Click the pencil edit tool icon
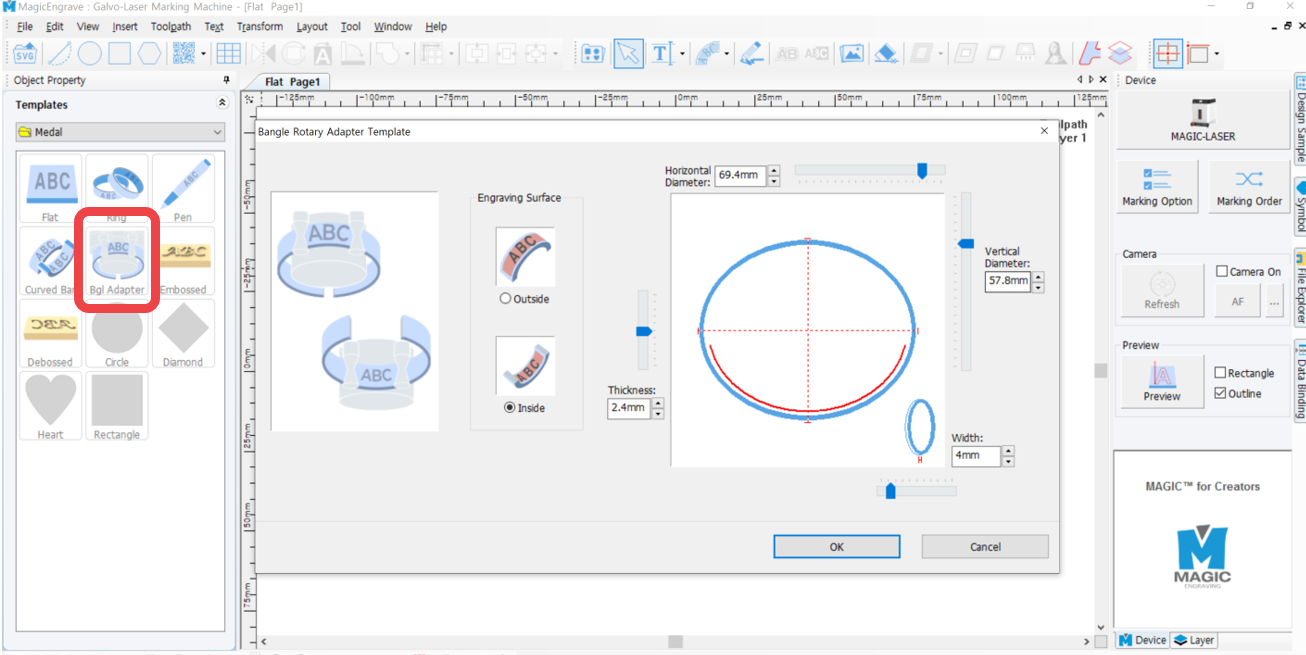The width and height of the screenshot is (1306, 655). coord(752,53)
